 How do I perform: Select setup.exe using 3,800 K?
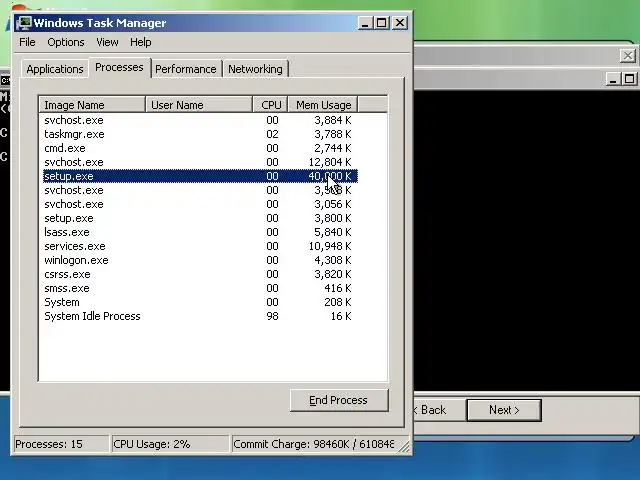click(x=200, y=218)
